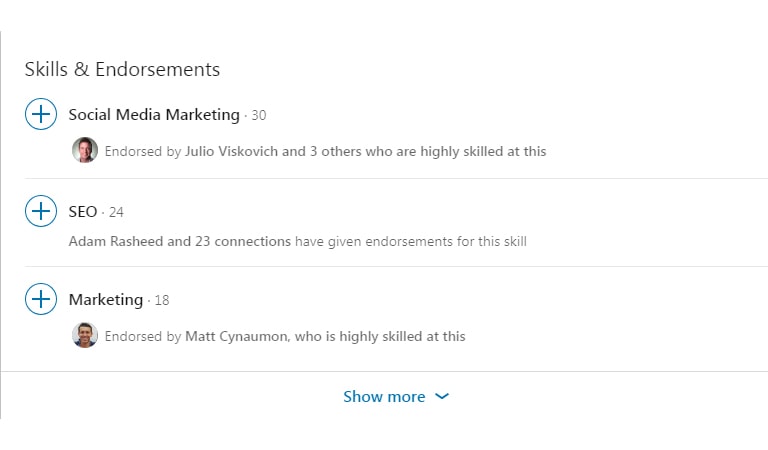Click the chevron next to Show more
This screenshot has height=450, width=768.
442,396
